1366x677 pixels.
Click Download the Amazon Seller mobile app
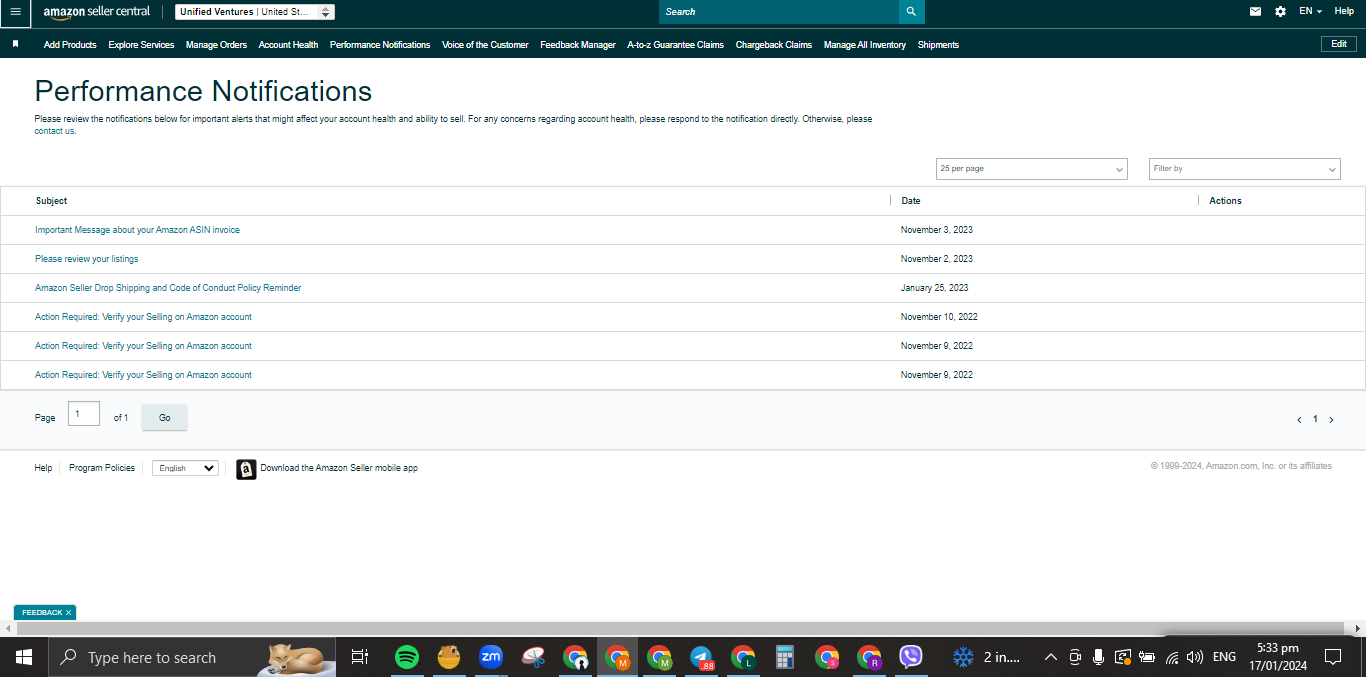pos(339,468)
